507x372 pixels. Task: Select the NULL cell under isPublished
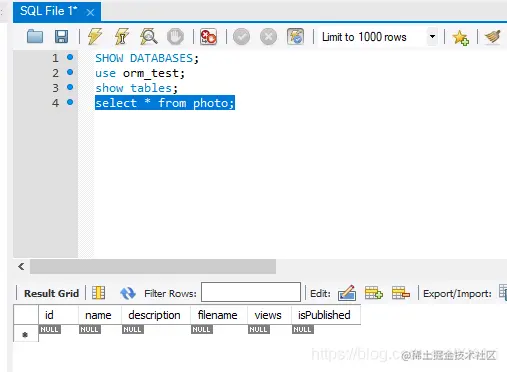(x=302, y=329)
